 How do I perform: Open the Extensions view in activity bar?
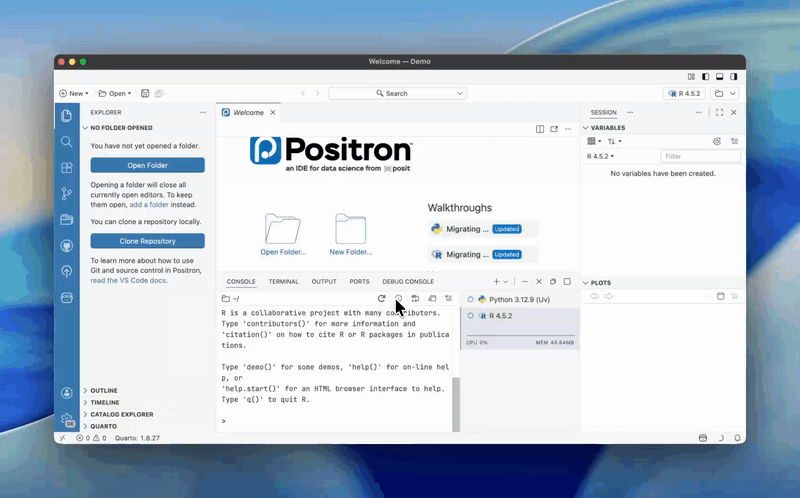click(66, 168)
